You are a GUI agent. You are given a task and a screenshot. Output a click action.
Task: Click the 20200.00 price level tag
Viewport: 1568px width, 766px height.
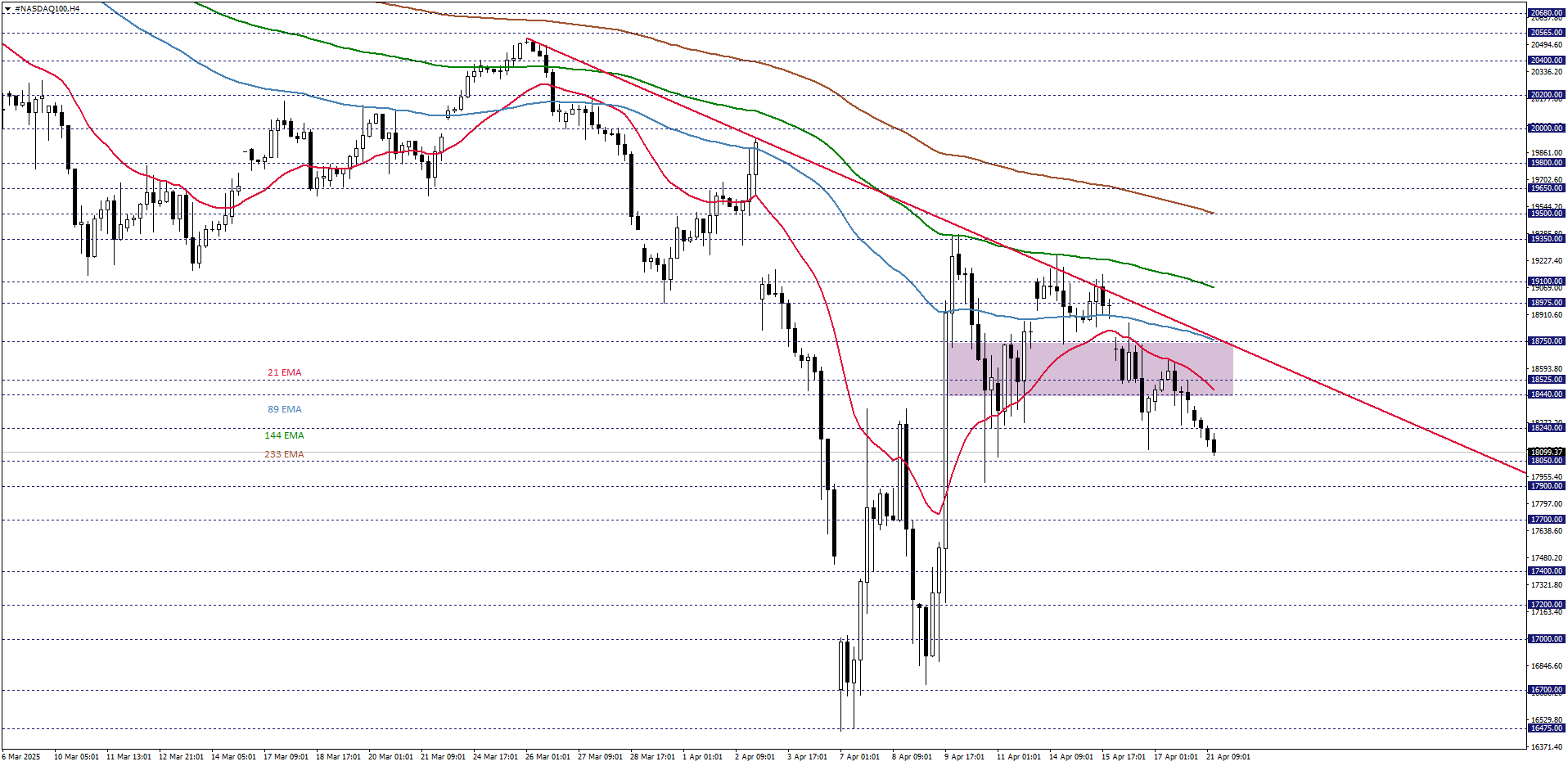point(1546,95)
